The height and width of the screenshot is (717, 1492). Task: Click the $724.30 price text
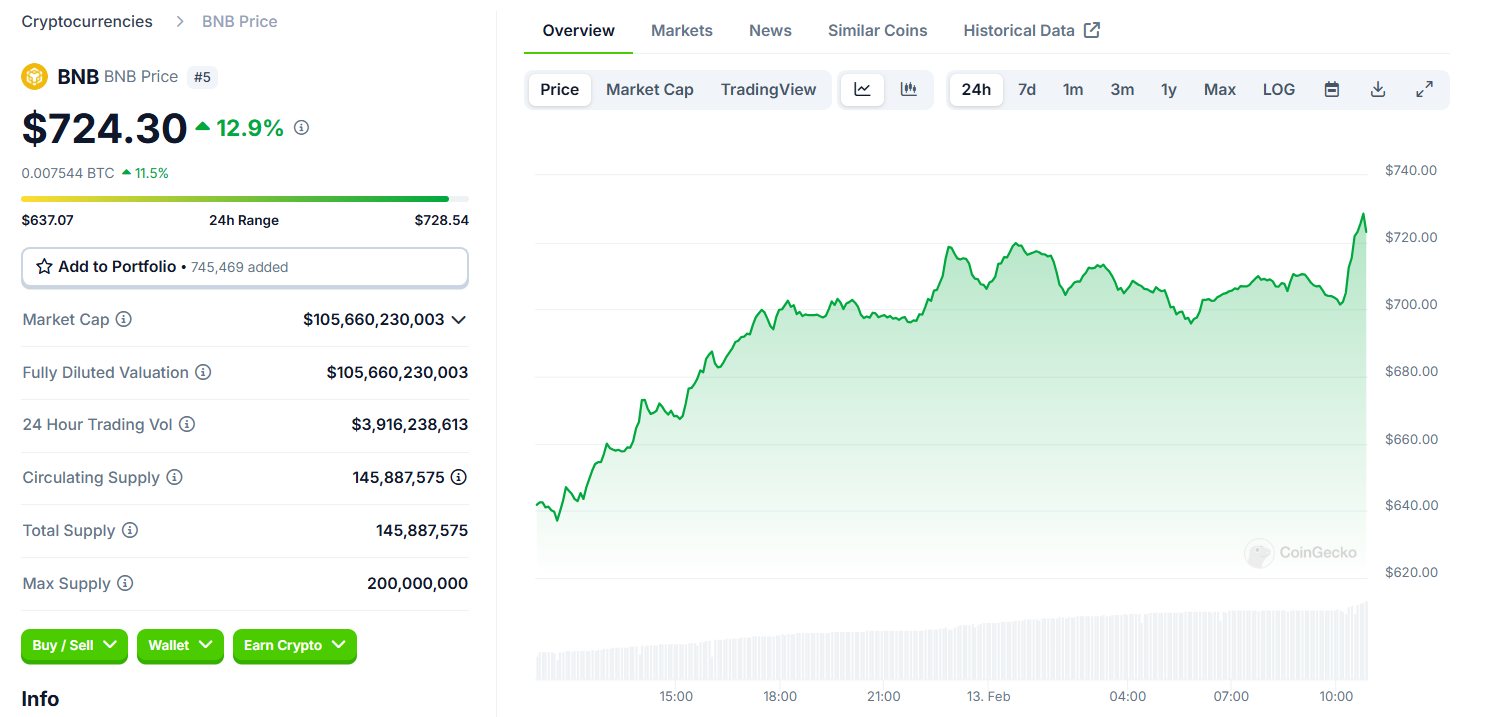(x=105, y=128)
